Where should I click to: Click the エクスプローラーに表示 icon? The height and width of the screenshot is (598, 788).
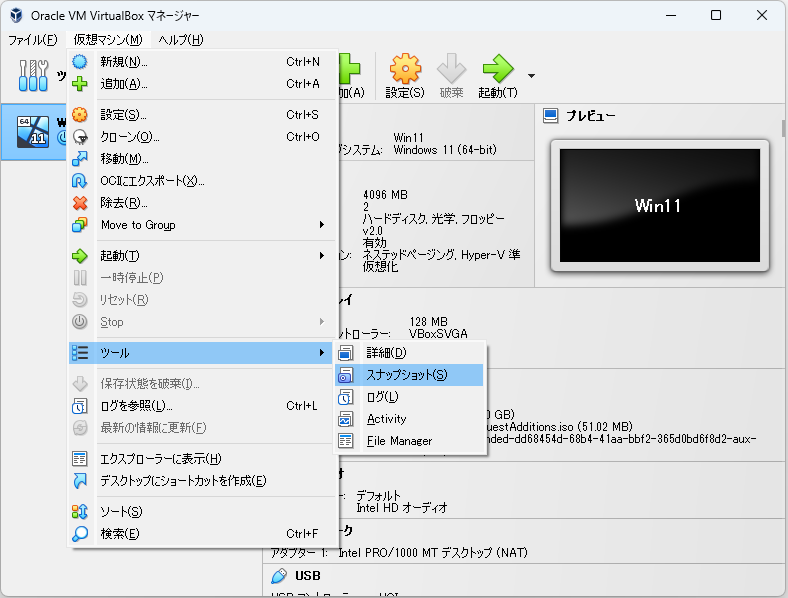click(x=79, y=459)
